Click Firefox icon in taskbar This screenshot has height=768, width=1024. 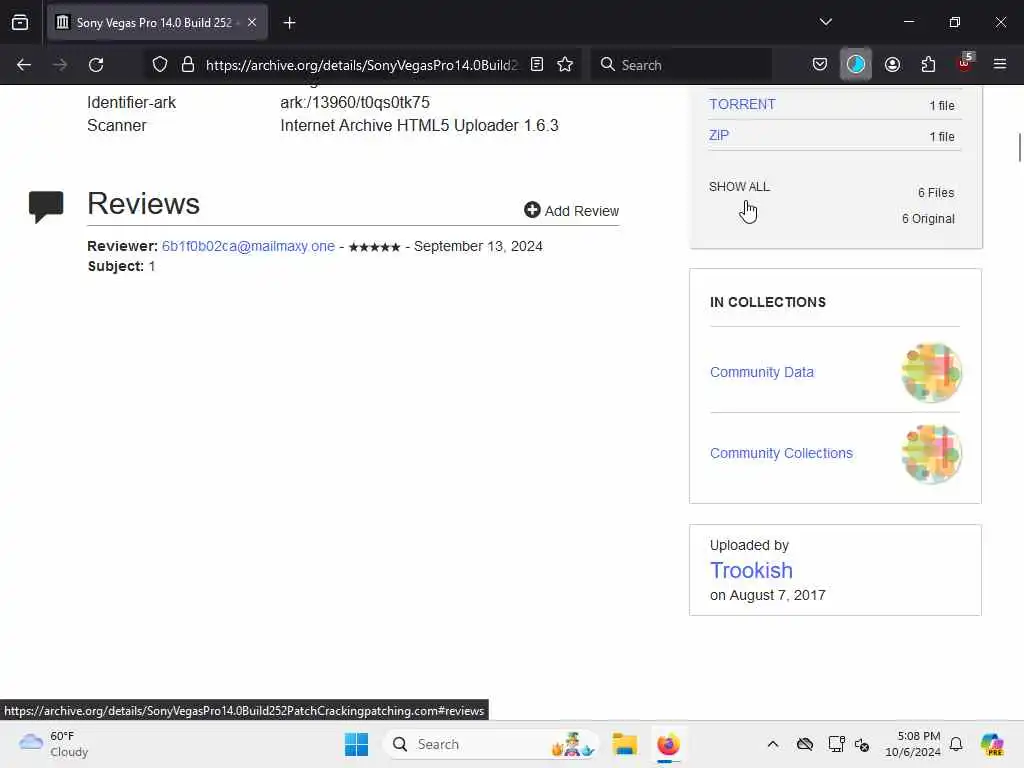(668, 744)
